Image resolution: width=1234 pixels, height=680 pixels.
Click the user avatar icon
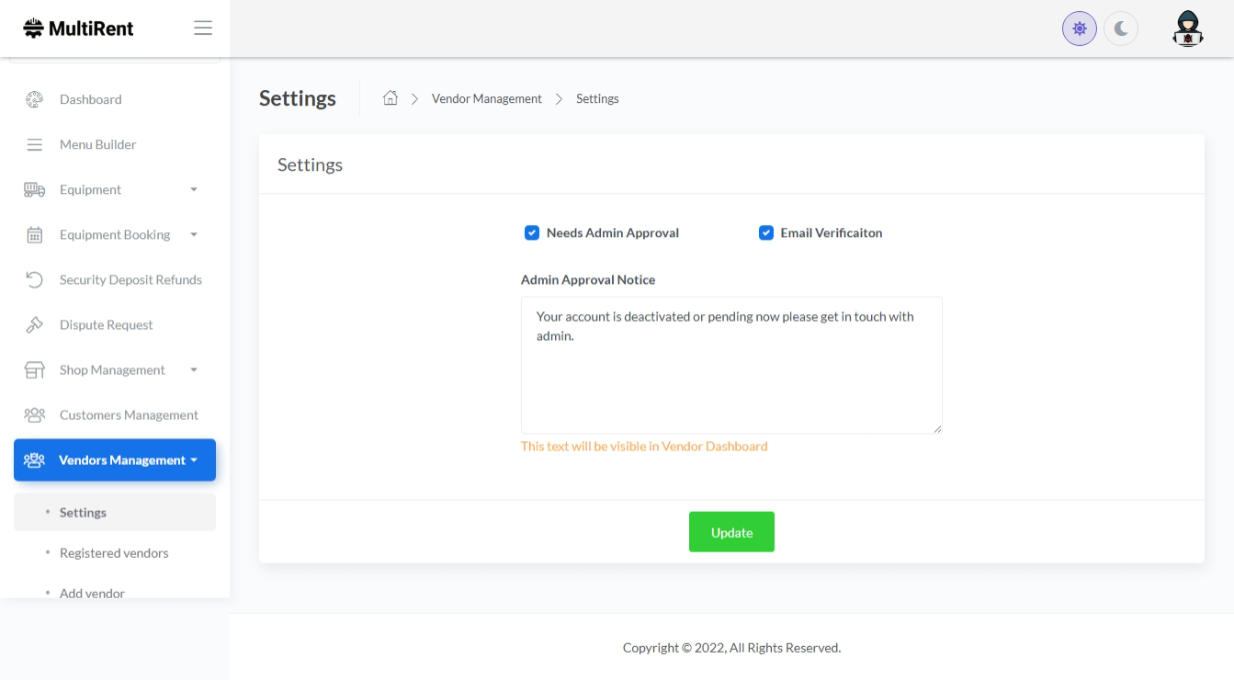tap(1187, 29)
